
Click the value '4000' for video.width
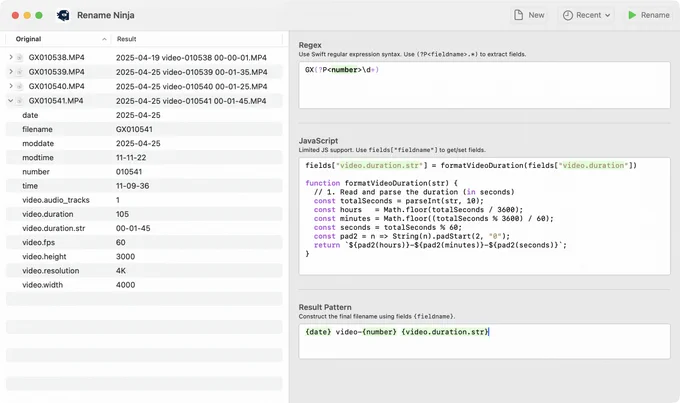pos(125,285)
